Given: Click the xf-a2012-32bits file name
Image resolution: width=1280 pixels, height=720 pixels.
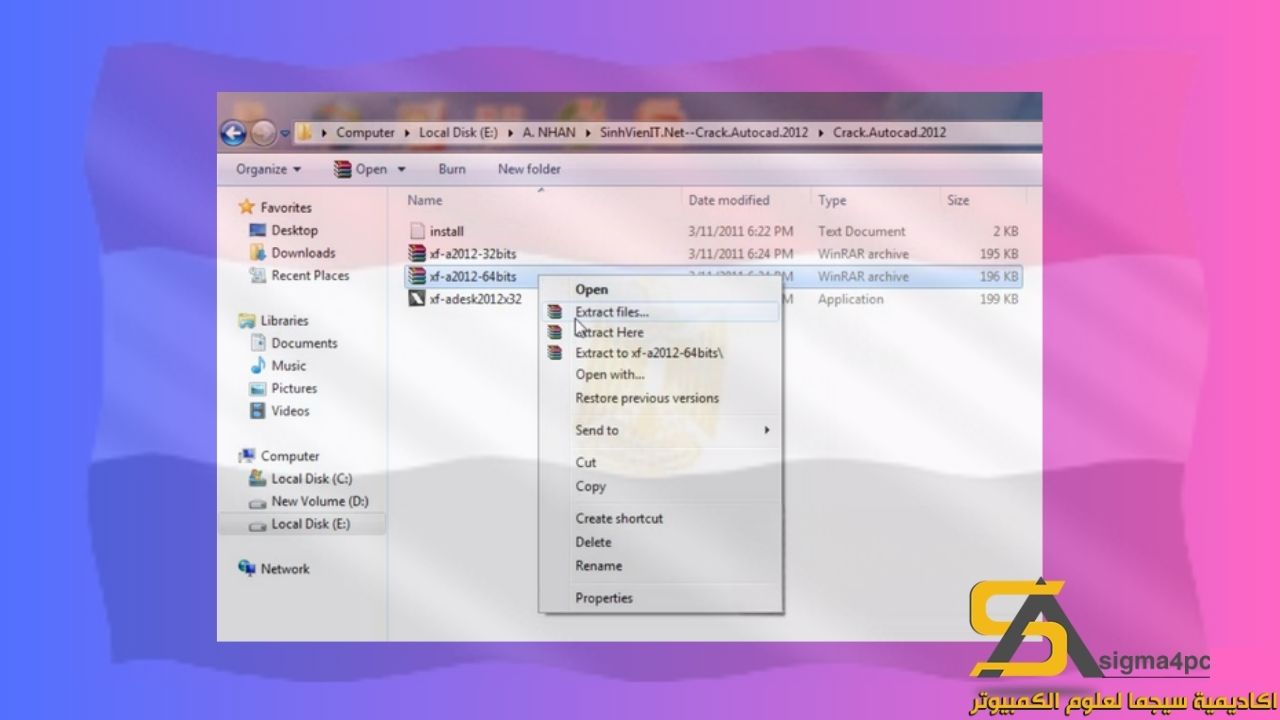Looking at the screenshot, I should coord(473,254).
